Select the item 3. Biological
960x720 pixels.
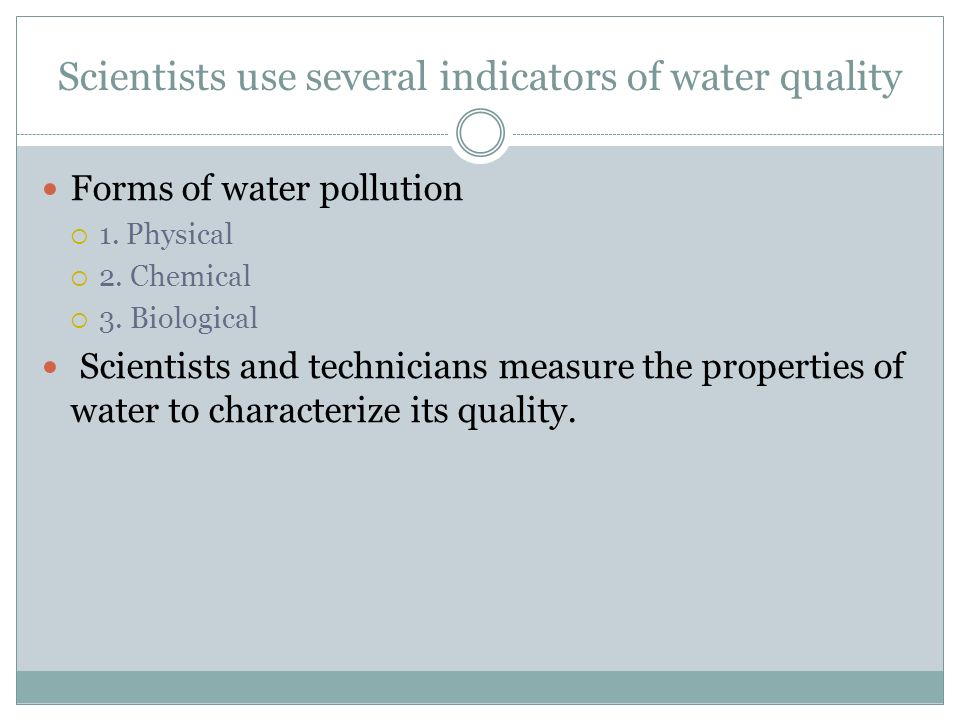[x=178, y=319]
